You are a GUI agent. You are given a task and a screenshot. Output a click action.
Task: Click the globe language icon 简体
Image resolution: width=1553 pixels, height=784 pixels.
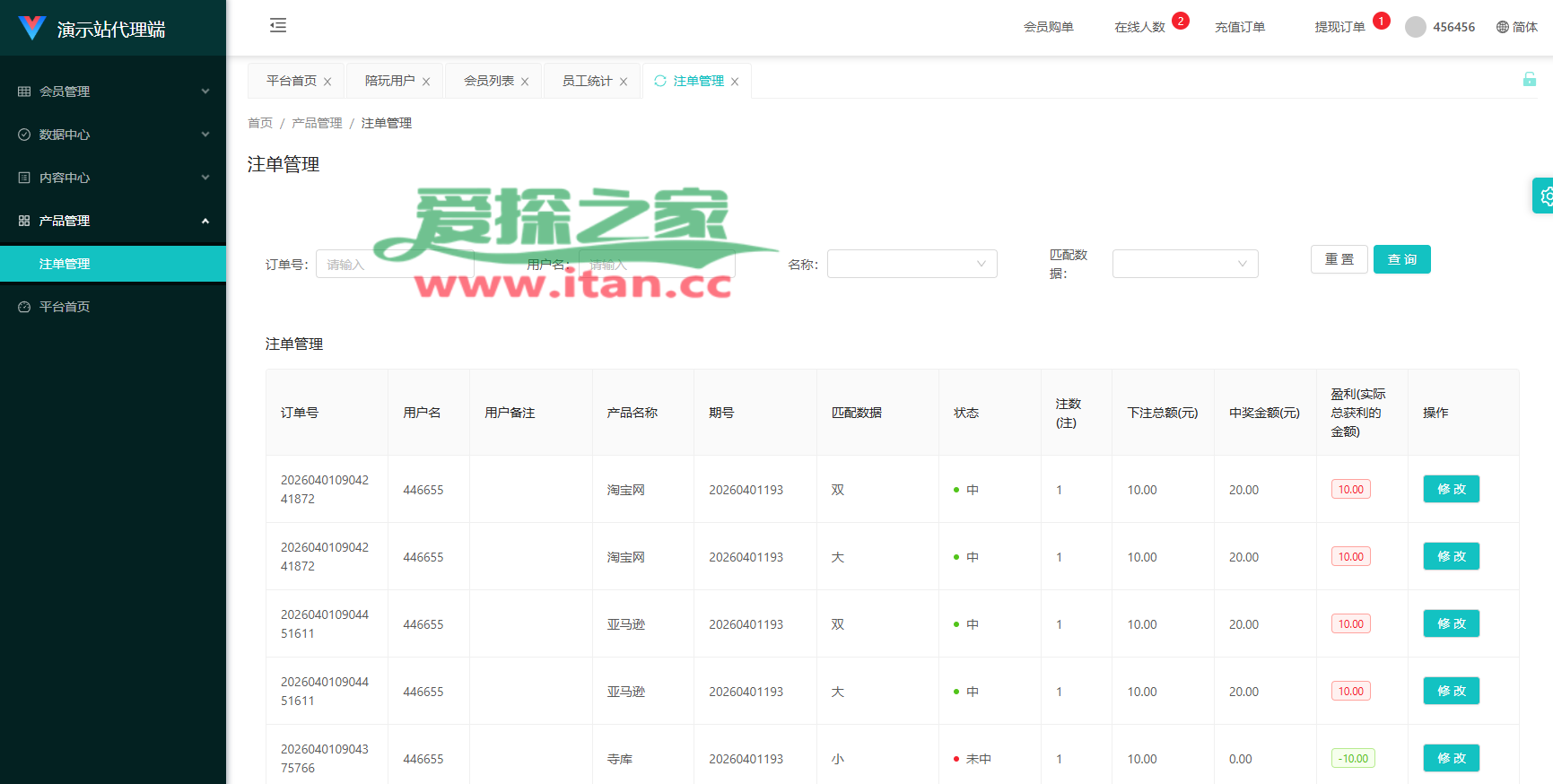coord(1503,27)
